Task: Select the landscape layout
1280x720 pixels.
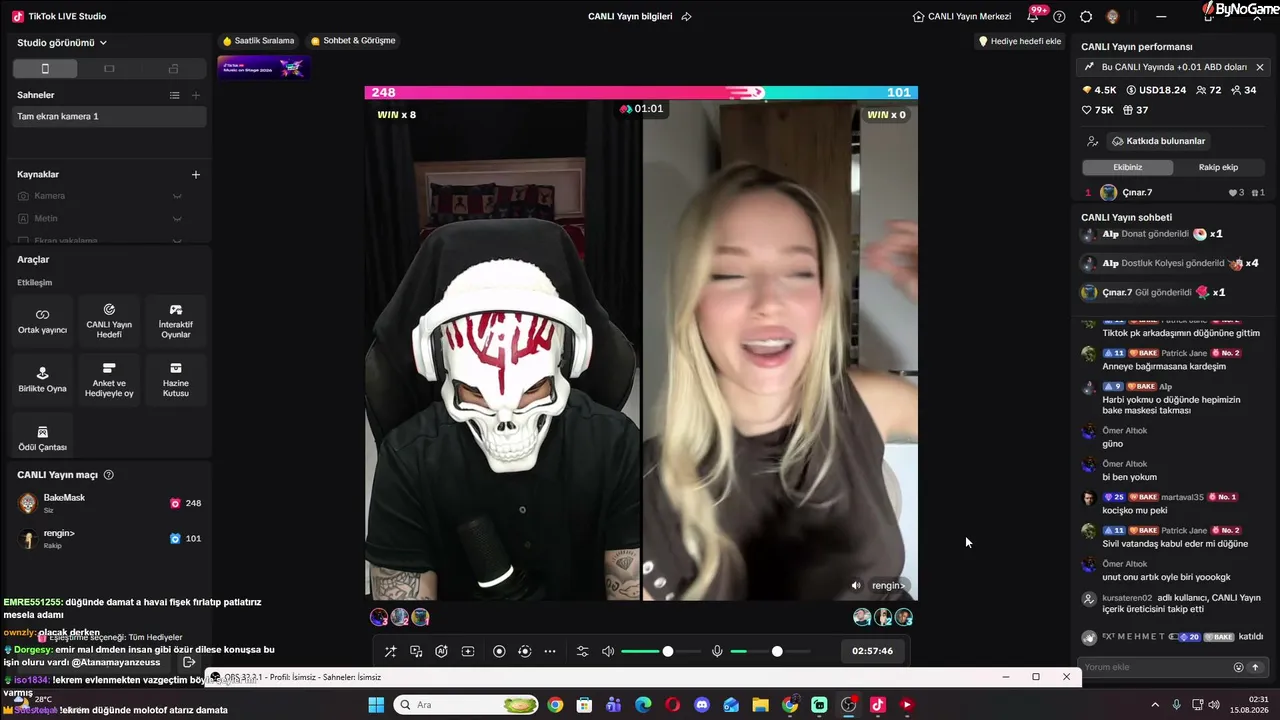Action: click(x=109, y=69)
